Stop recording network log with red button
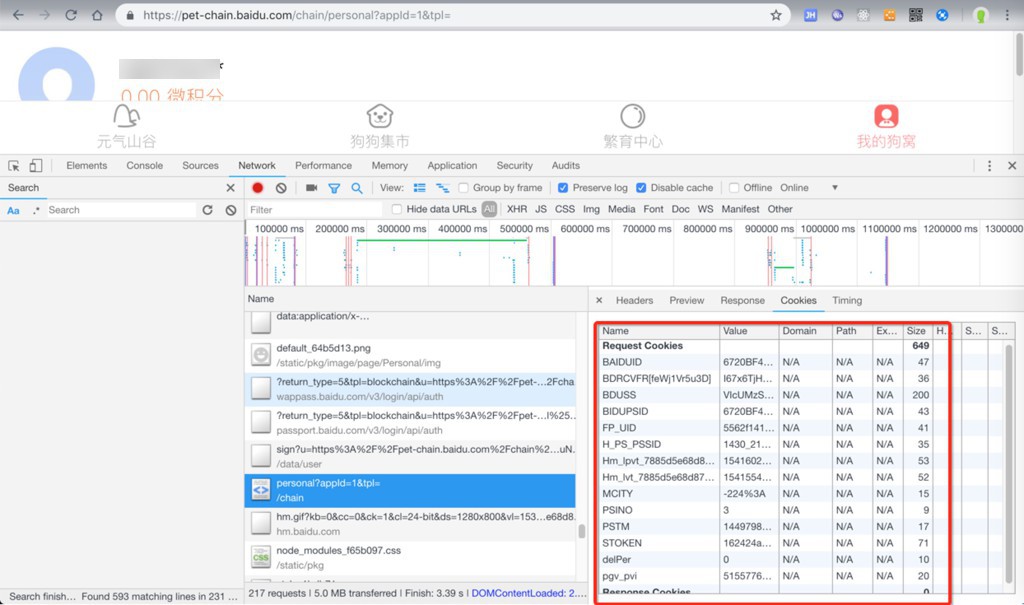This screenshot has width=1024, height=605. [257, 188]
